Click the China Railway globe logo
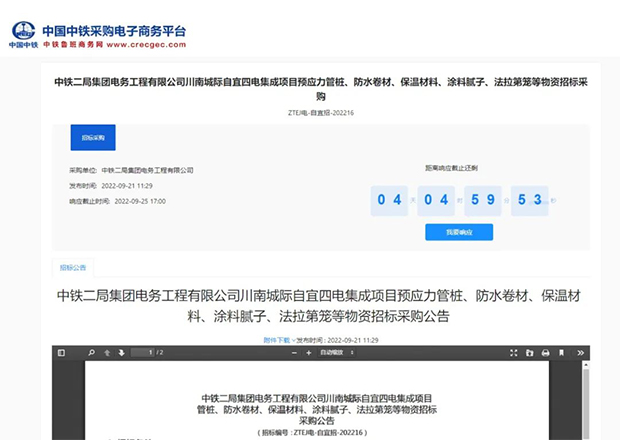Viewport: 620px width, 440px height. click(23, 30)
